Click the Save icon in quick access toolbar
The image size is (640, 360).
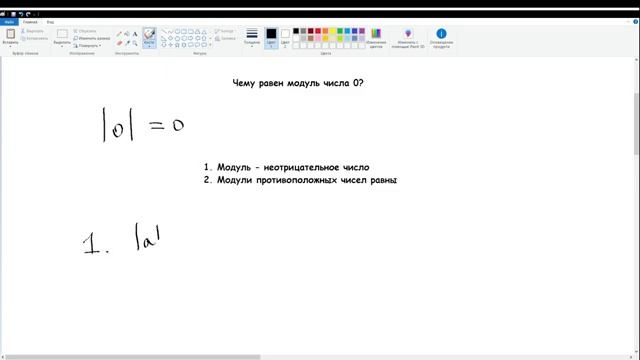[13, 14]
